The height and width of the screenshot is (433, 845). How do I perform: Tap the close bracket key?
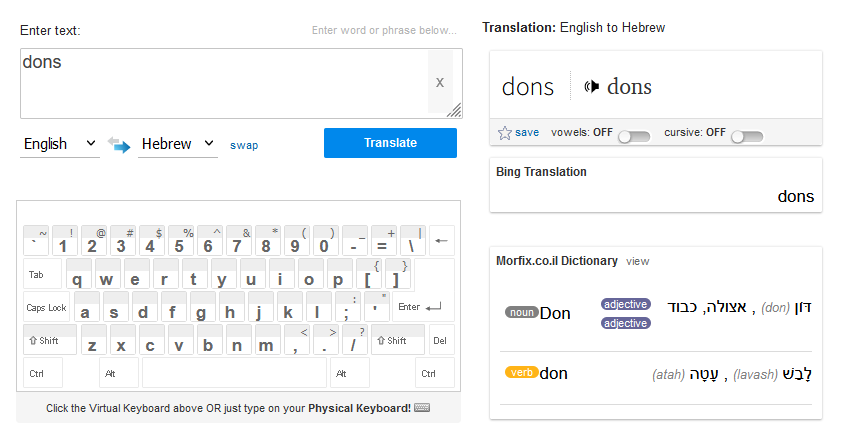pos(398,274)
